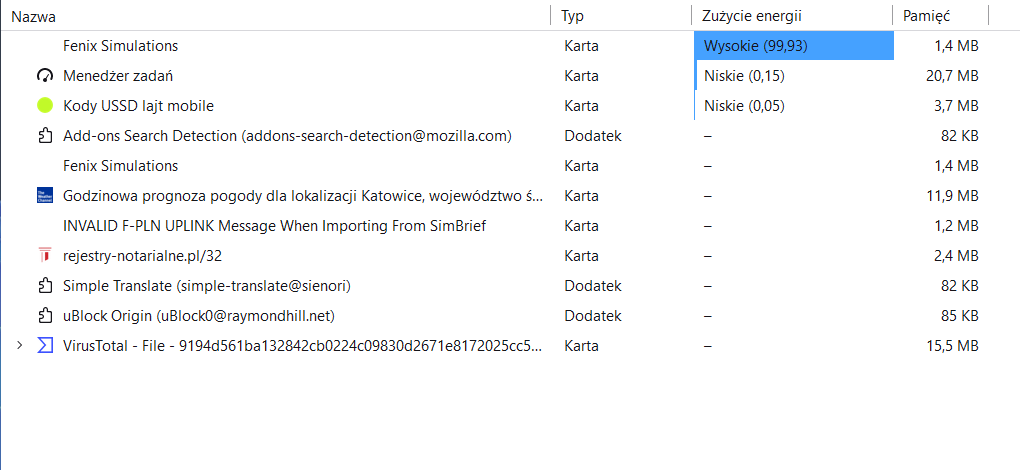The image size is (1020, 470).
Task: Select uBlock Origin add-on name
Action: [199, 316]
